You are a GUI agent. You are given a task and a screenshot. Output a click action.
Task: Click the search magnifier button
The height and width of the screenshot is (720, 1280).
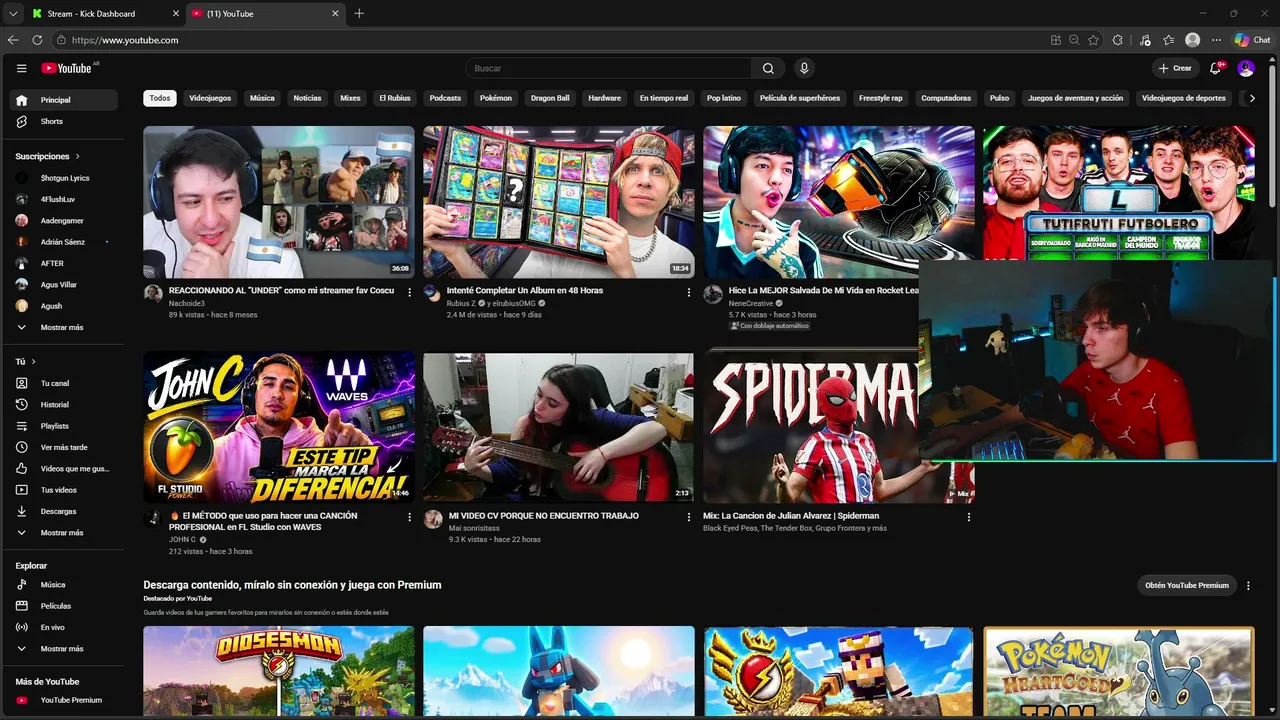[768, 68]
